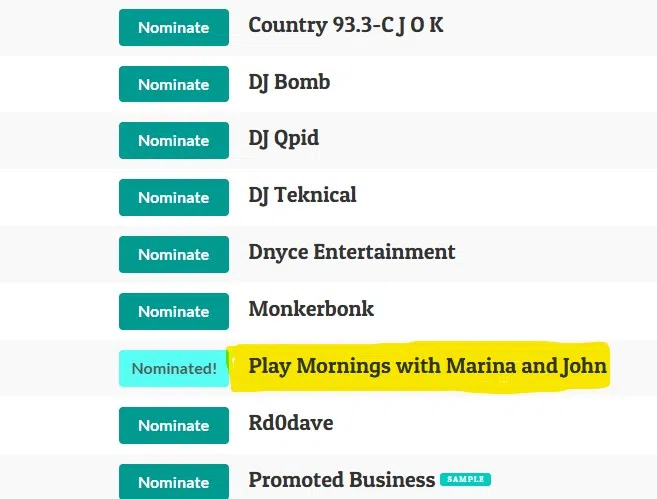Image resolution: width=657 pixels, height=499 pixels.
Task: Hit the Nominate button for DJ Teknical
Action: [x=173, y=198]
